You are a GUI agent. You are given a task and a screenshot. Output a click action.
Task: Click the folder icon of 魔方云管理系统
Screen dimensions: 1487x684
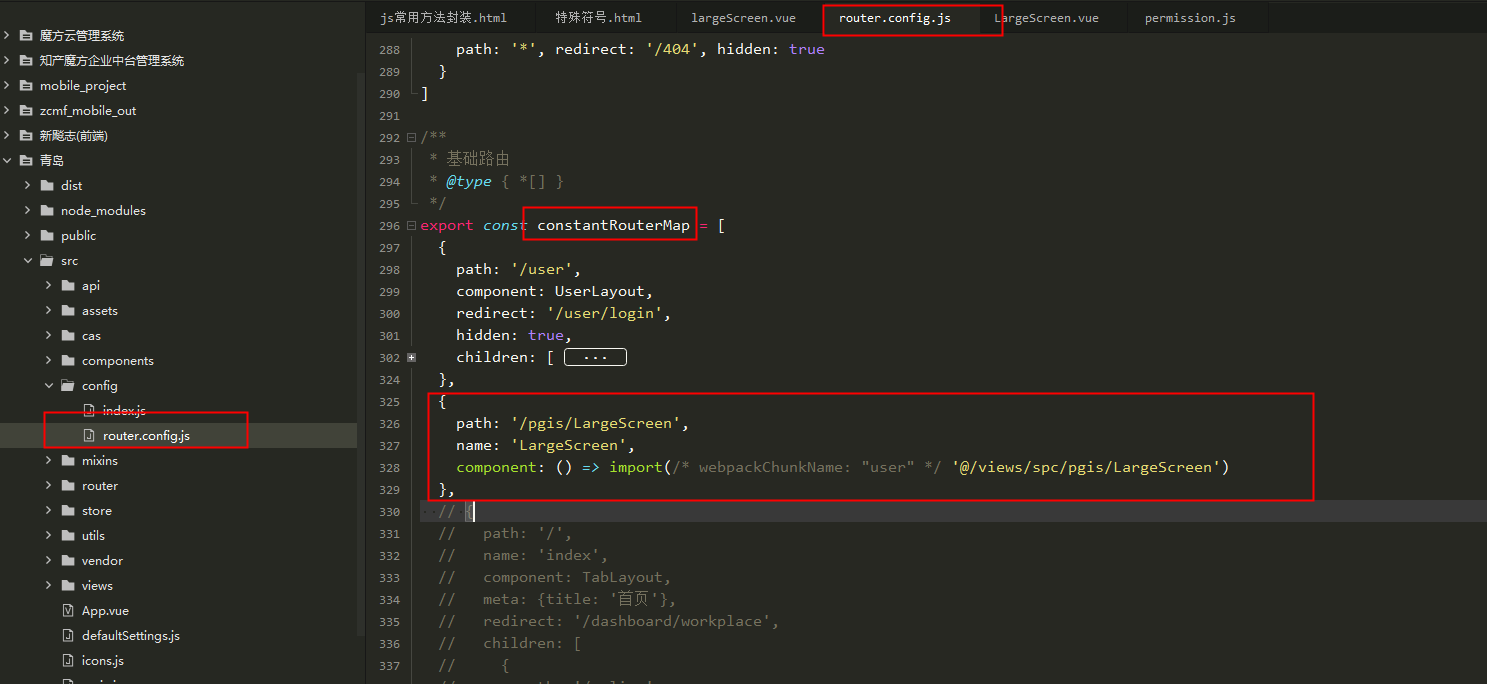(x=26, y=35)
